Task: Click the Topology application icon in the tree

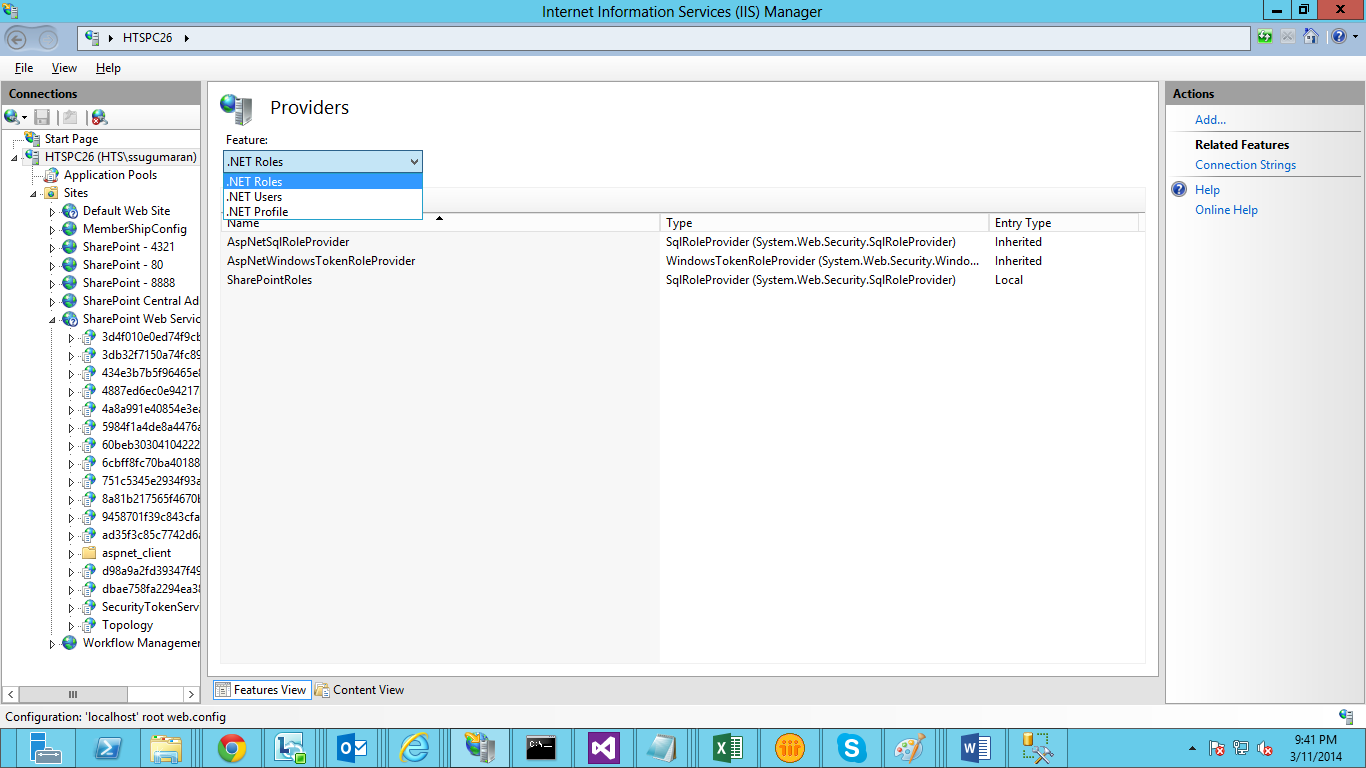Action: [x=89, y=625]
